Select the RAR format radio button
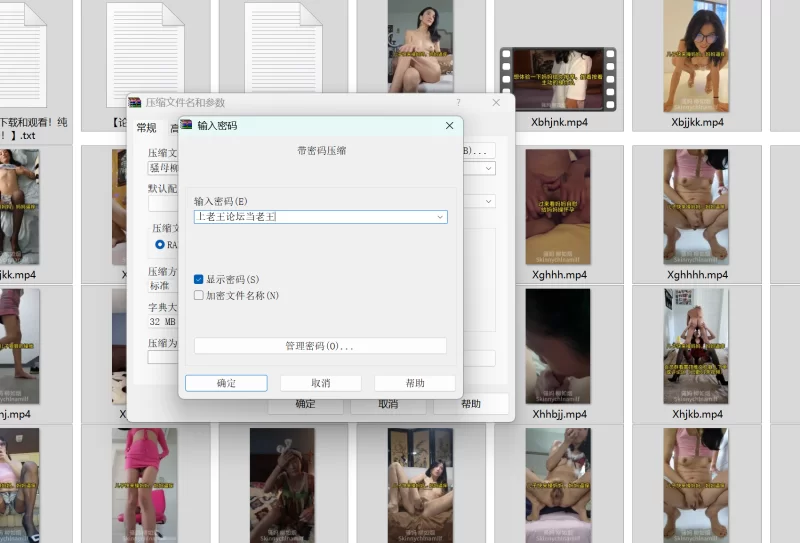800x543 pixels. click(160, 244)
